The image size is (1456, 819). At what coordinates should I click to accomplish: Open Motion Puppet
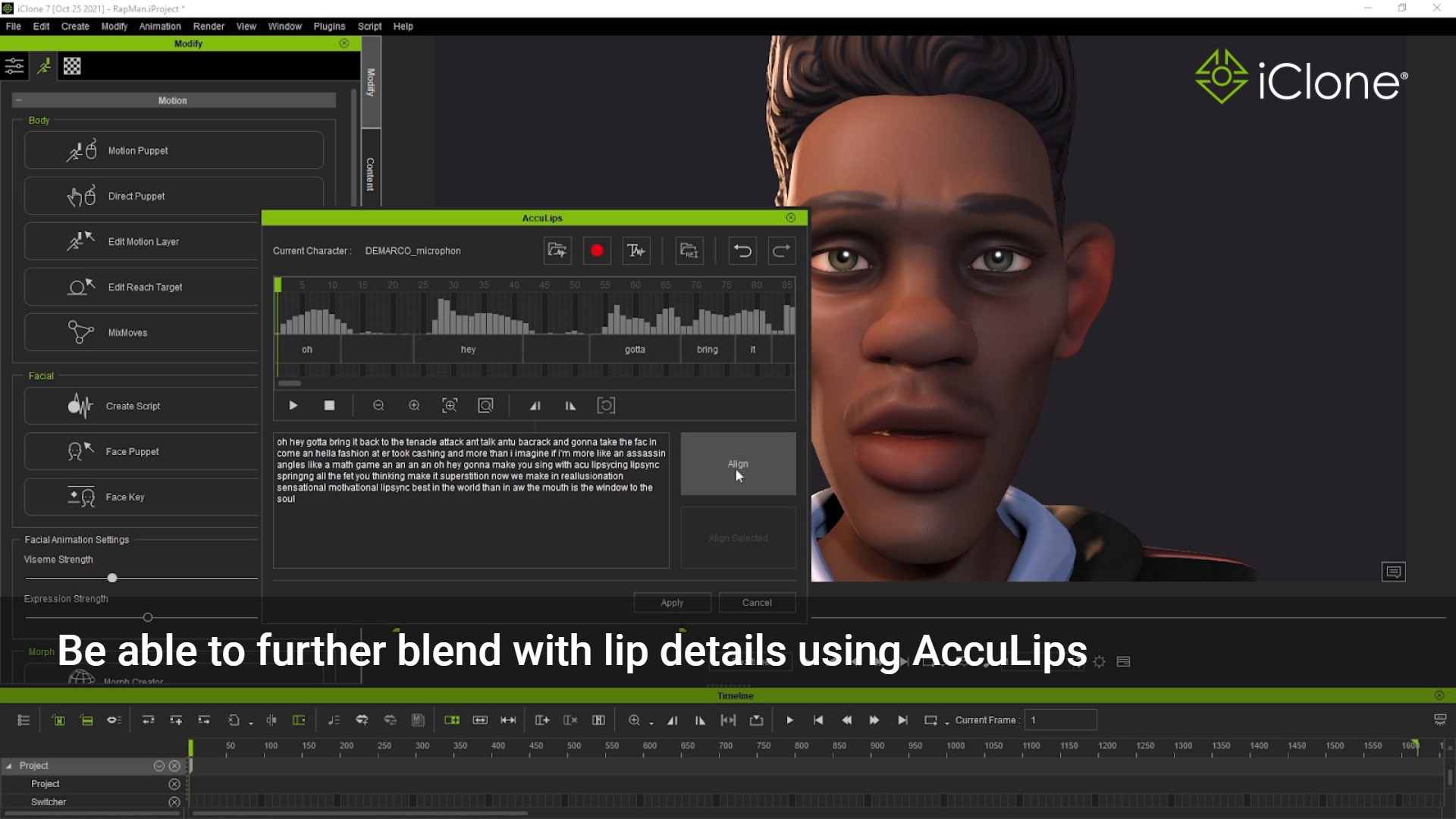[x=174, y=150]
